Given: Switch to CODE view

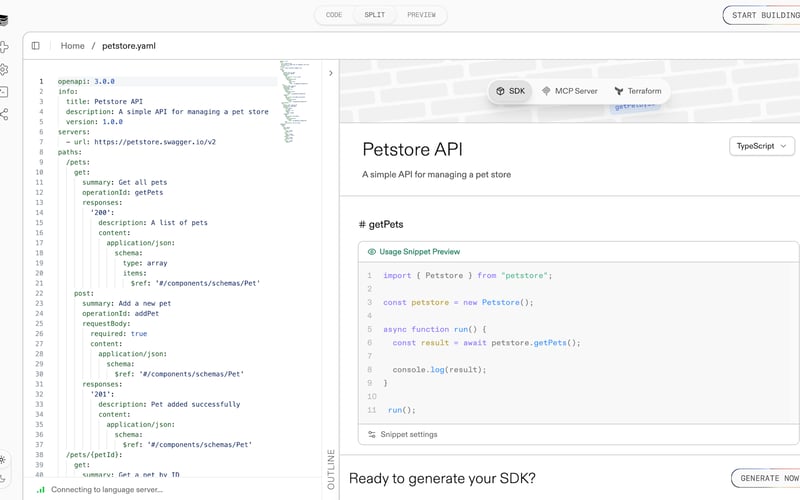Looking at the screenshot, I should [x=334, y=15].
